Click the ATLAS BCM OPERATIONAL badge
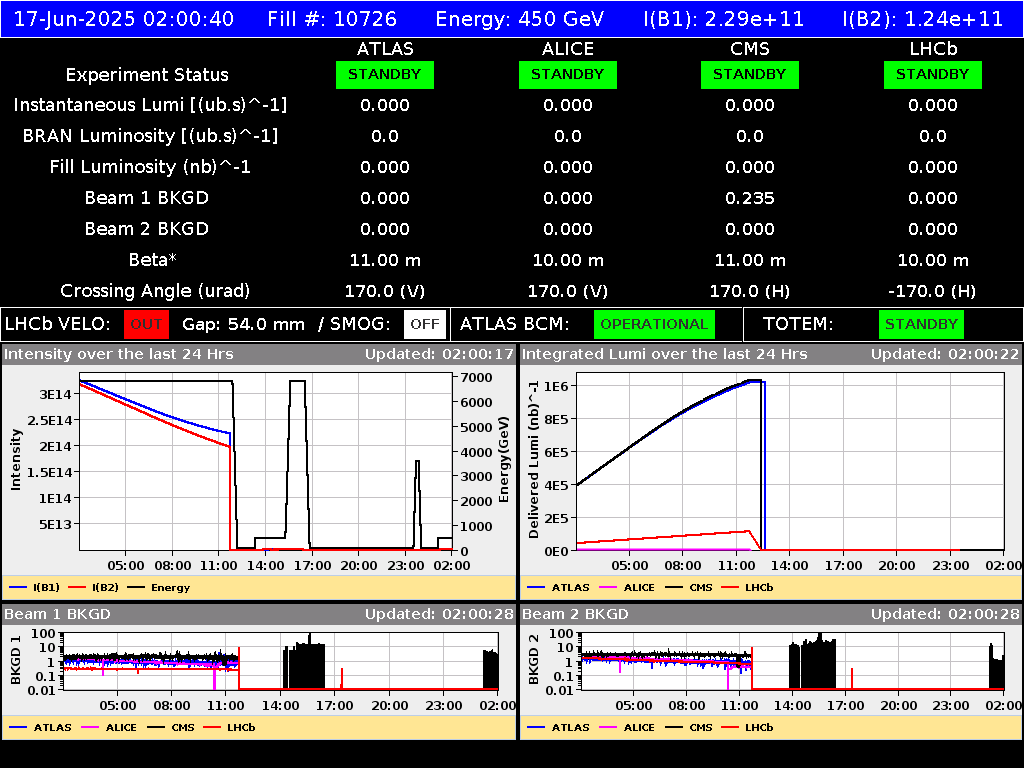Image resolution: width=1024 pixels, height=768 pixels. tap(654, 325)
